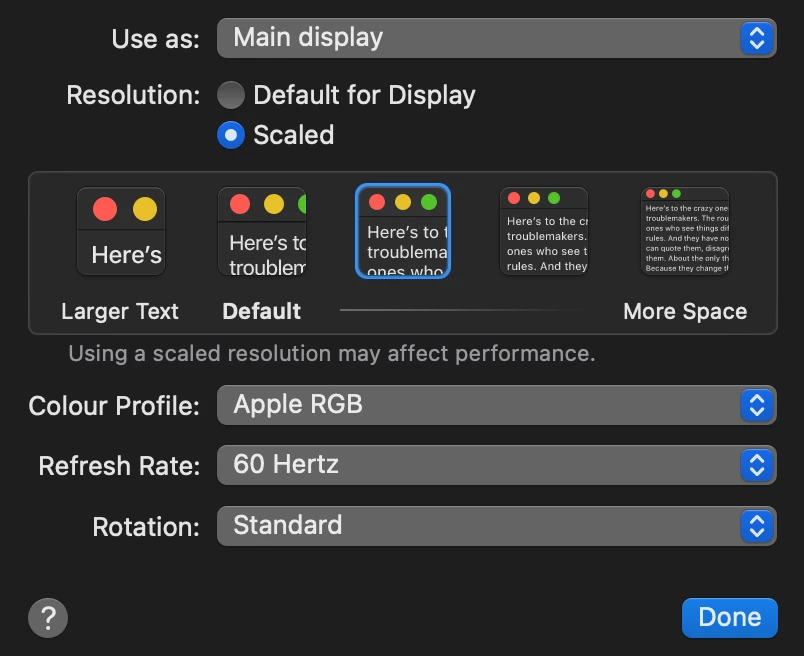The height and width of the screenshot is (656, 804).
Task: Select the Larger Text resolution thumbnail
Action: pos(121,232)
